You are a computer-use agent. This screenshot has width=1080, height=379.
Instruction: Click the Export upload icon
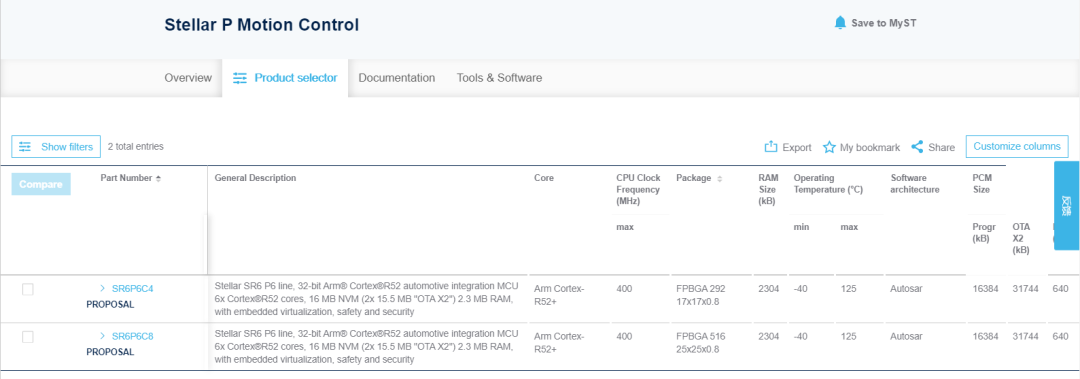pyautogui.click(x=771, y=147)
